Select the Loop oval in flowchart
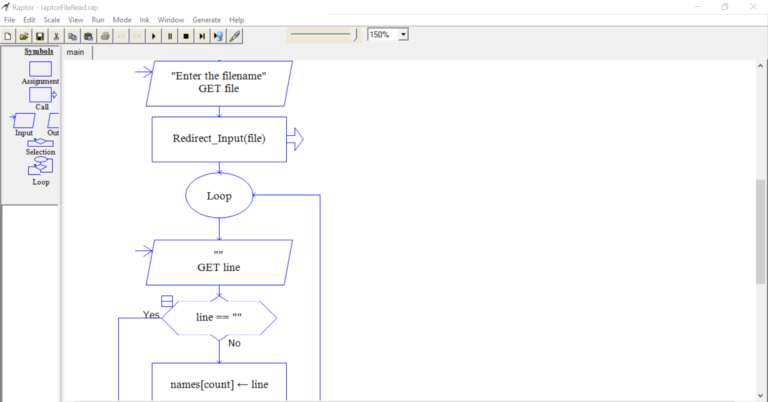Viewport: 768px width, 402px height. tap(219, 195)
